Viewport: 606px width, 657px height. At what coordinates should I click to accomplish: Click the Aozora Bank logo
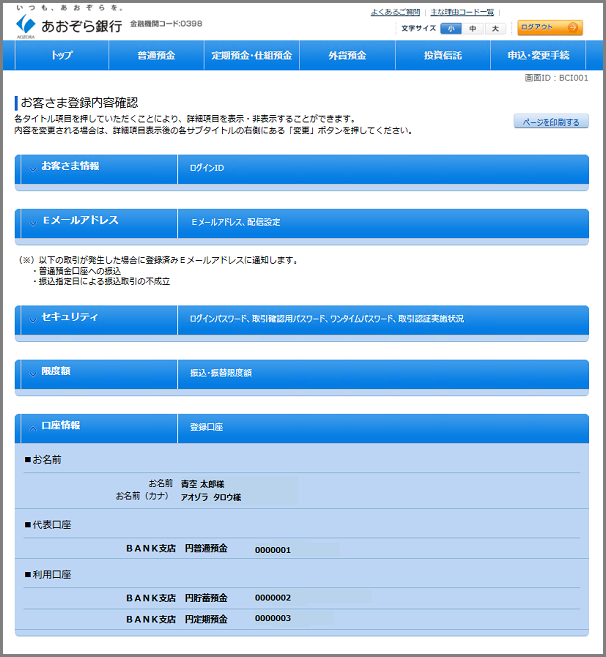coord(68,24)
